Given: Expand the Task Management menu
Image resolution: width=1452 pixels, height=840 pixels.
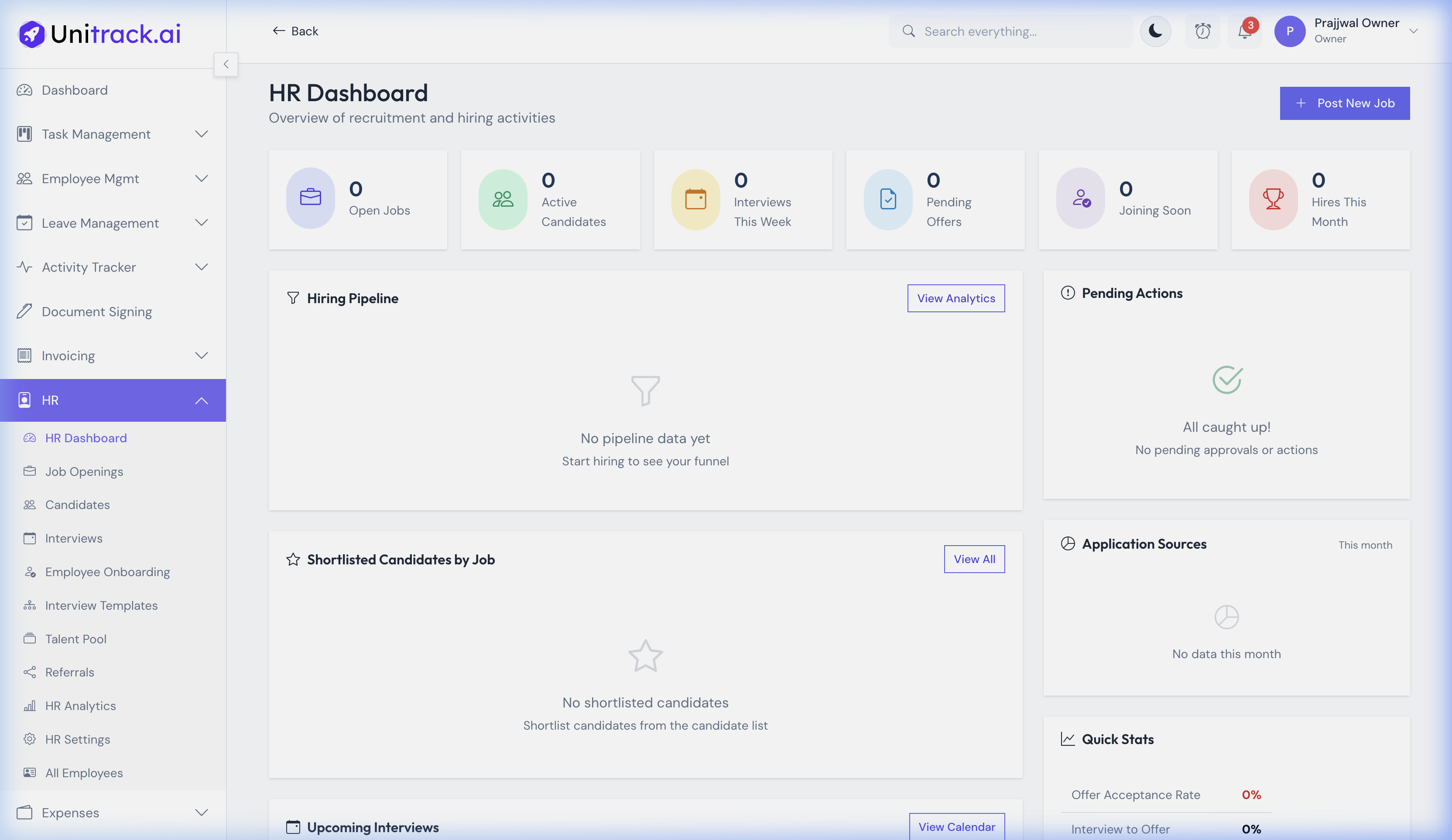Looking at the screenshot, I should point(201,133).
